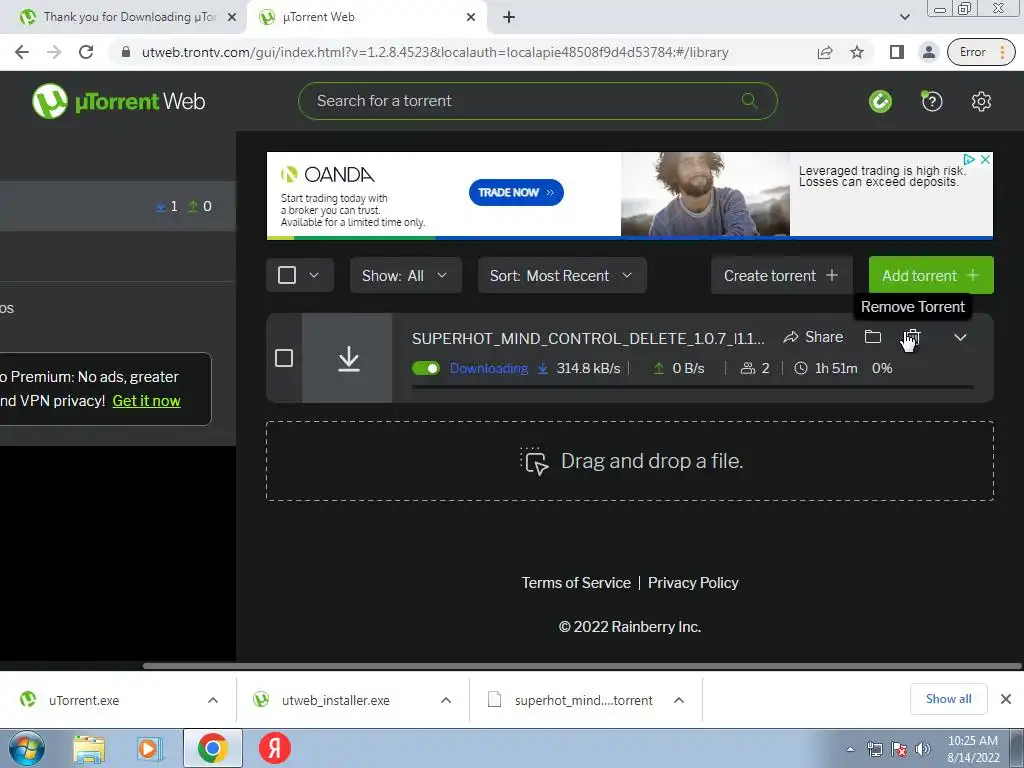Open Yandex browser from taskbar
This screenshot has width=1024, height=768.
[x=275, y=748]
